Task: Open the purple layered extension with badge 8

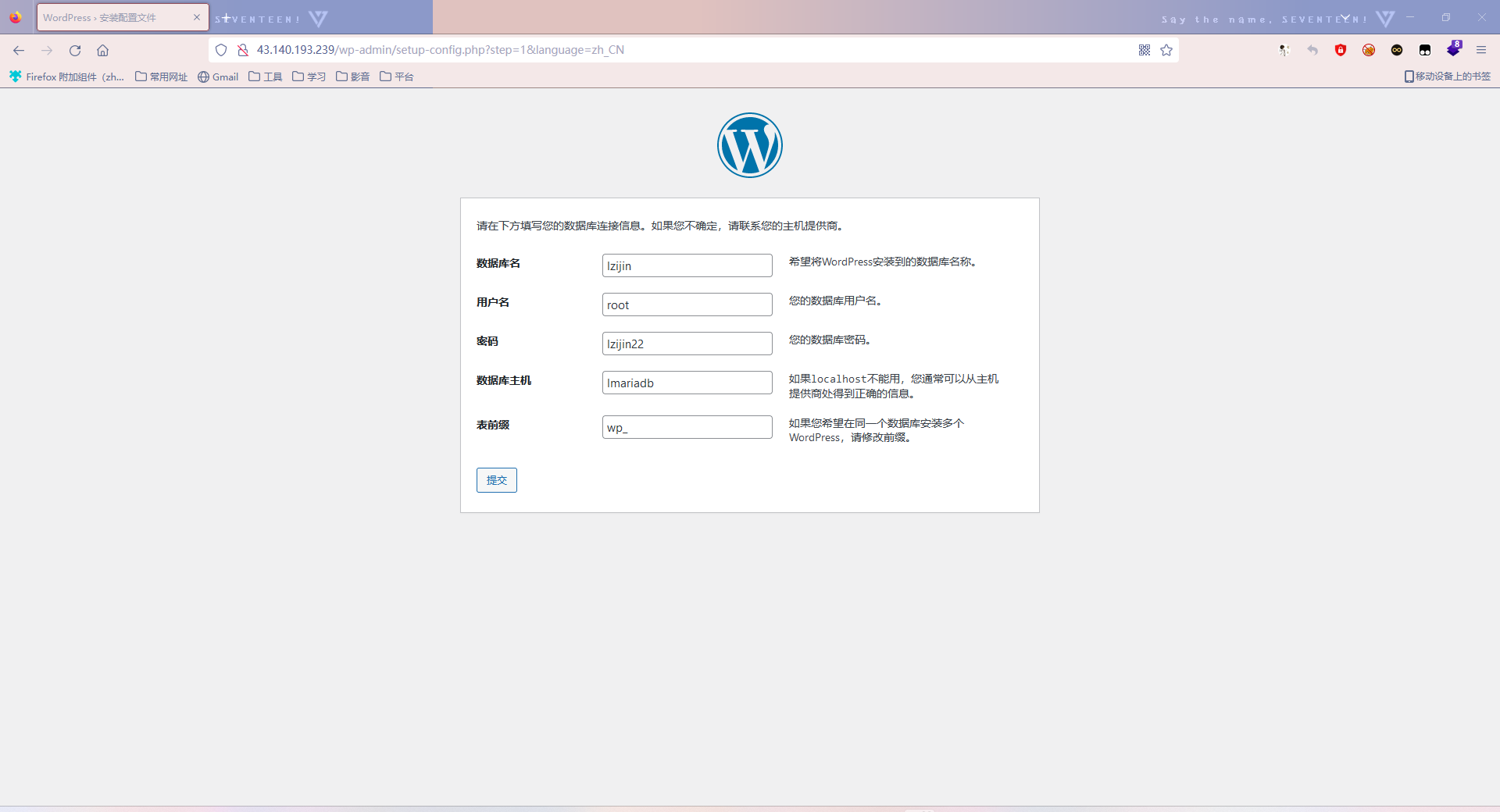Action: pyautogui.click(x=1454, y=48)
